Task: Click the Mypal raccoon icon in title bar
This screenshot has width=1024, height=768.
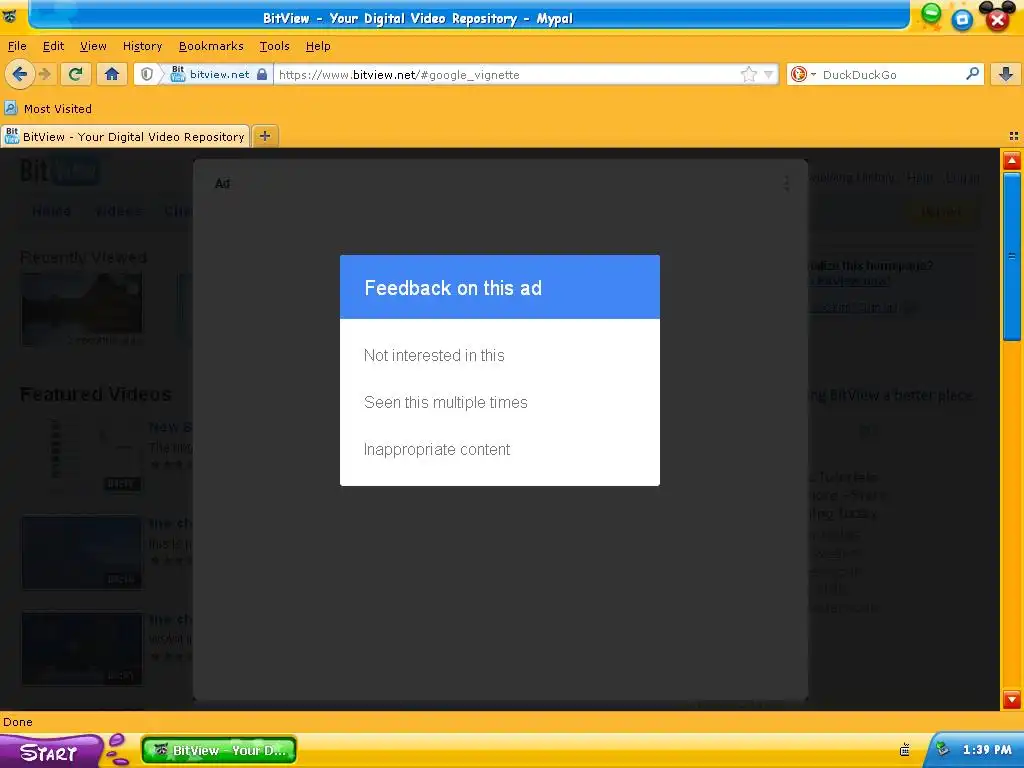Action: coord(10,16)
